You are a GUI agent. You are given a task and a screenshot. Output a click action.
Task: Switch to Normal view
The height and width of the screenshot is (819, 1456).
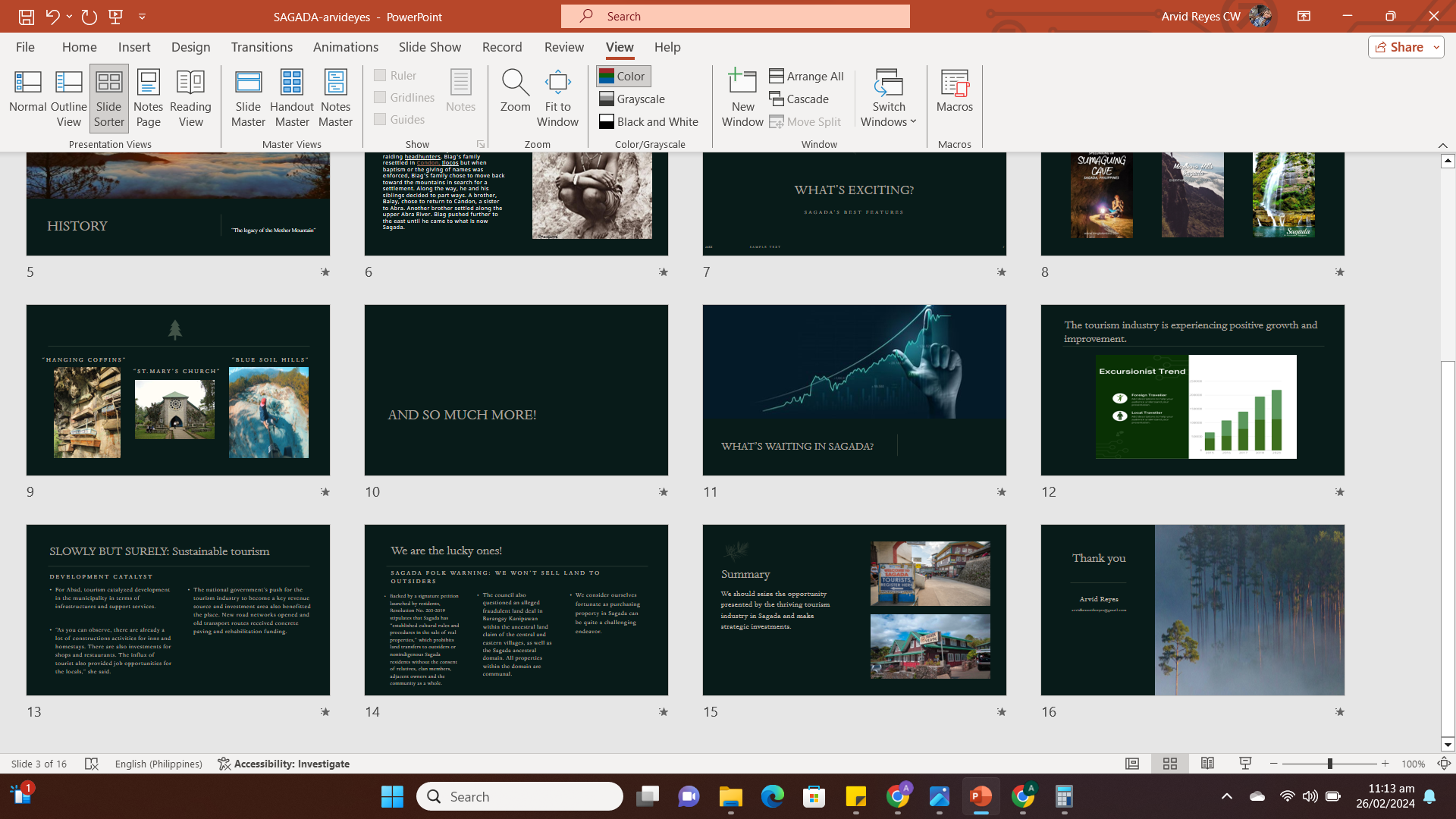[28, 99]
